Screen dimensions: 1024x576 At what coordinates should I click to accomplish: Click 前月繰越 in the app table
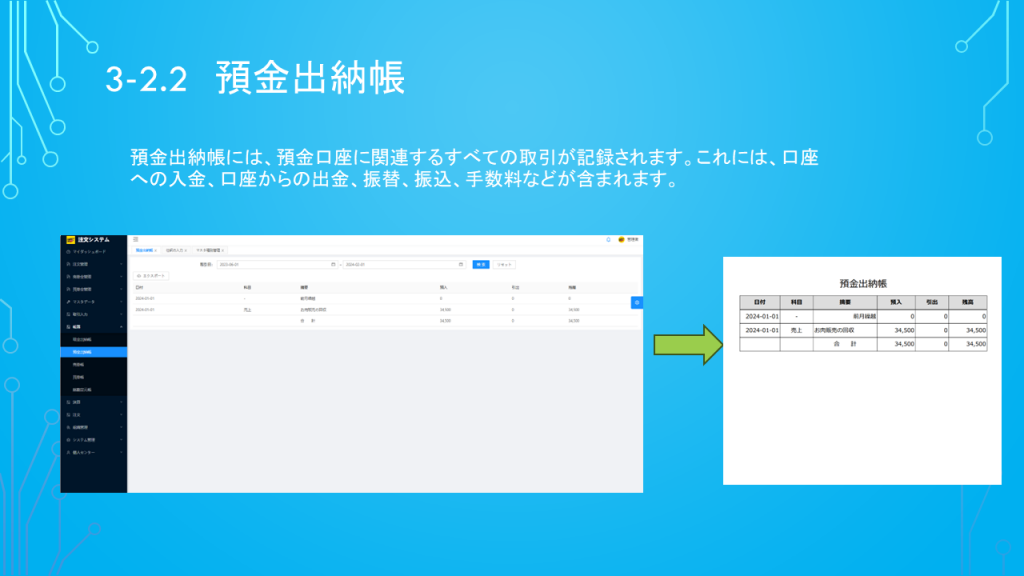[x=308, y=298]
